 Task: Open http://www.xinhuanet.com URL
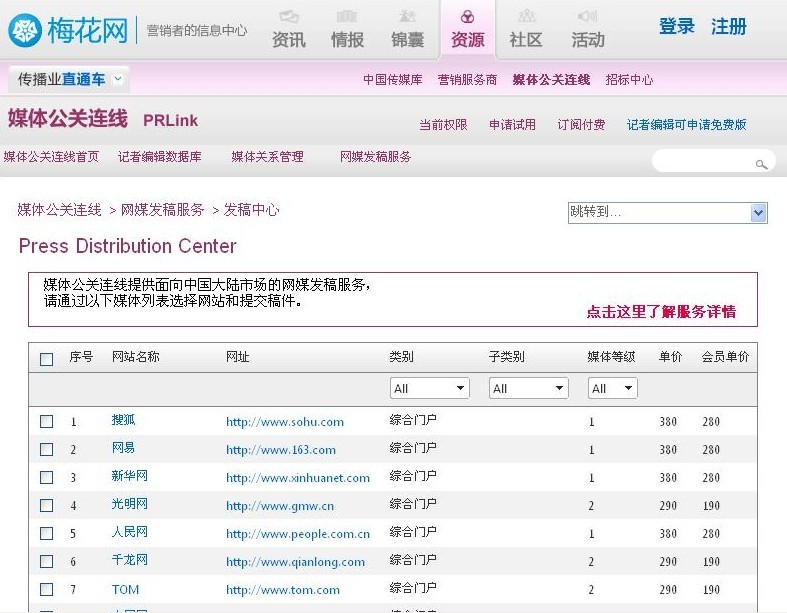click(298, 478)
